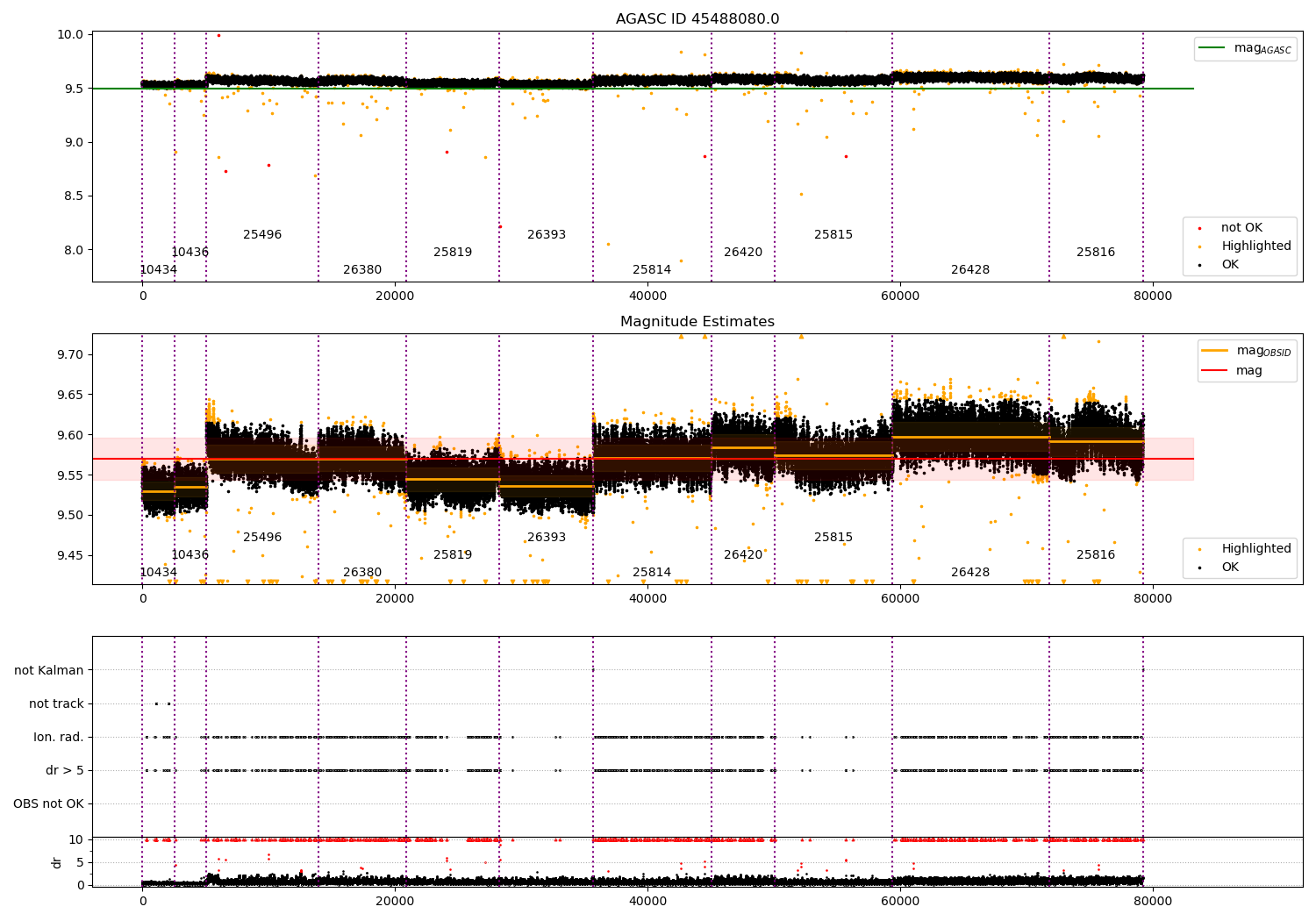
Task: Click OBSID label 26420 in Magnitude Estimates plot
Action: (x=743, y=555)
